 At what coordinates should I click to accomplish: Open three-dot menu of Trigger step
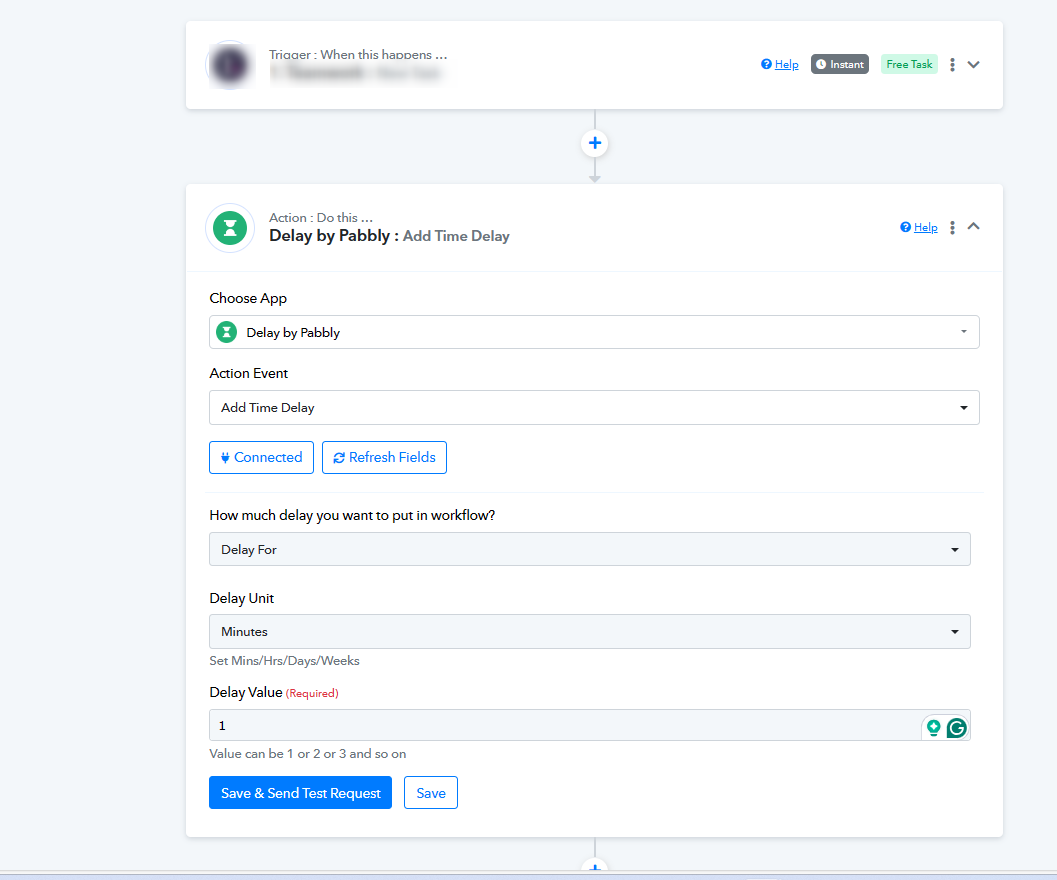point(952,65)
